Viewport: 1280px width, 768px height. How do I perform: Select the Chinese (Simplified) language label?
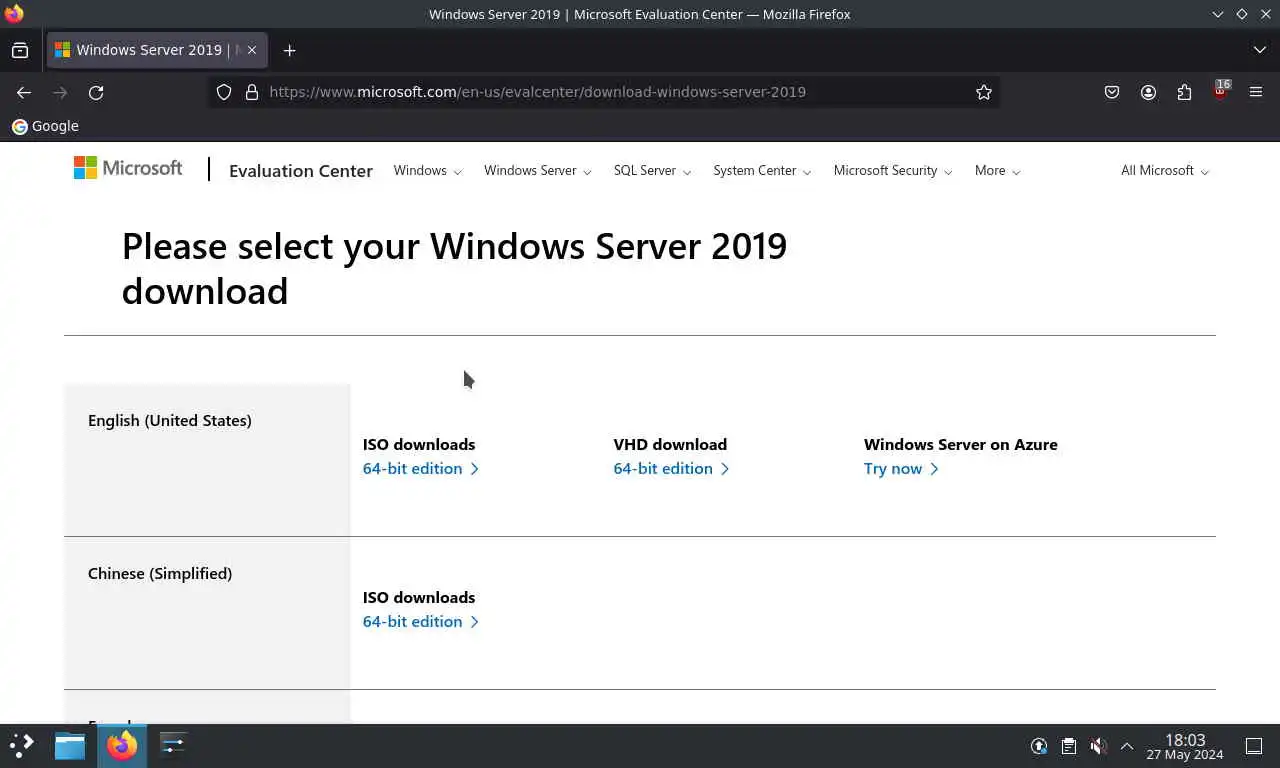point(160,574)
